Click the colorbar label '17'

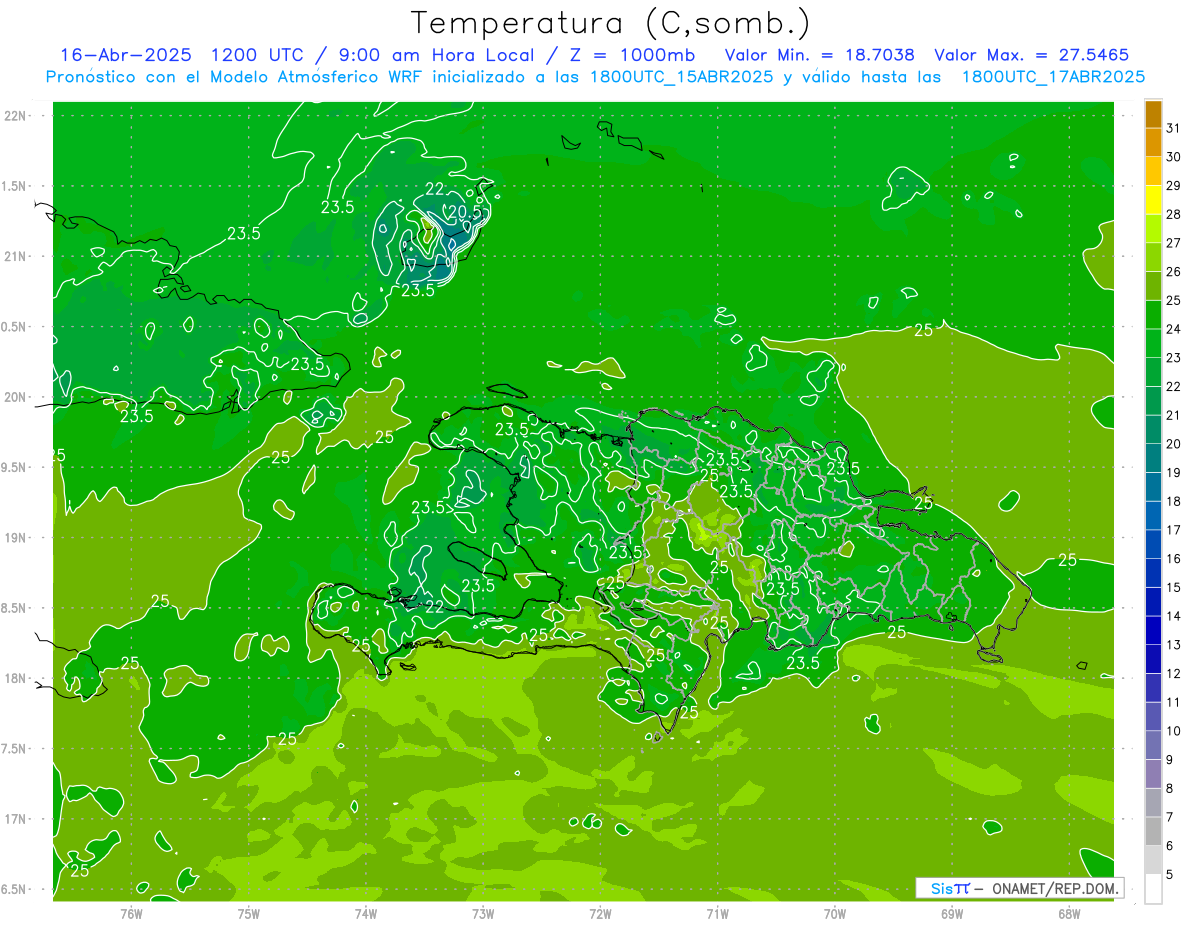coord(1174,530)
